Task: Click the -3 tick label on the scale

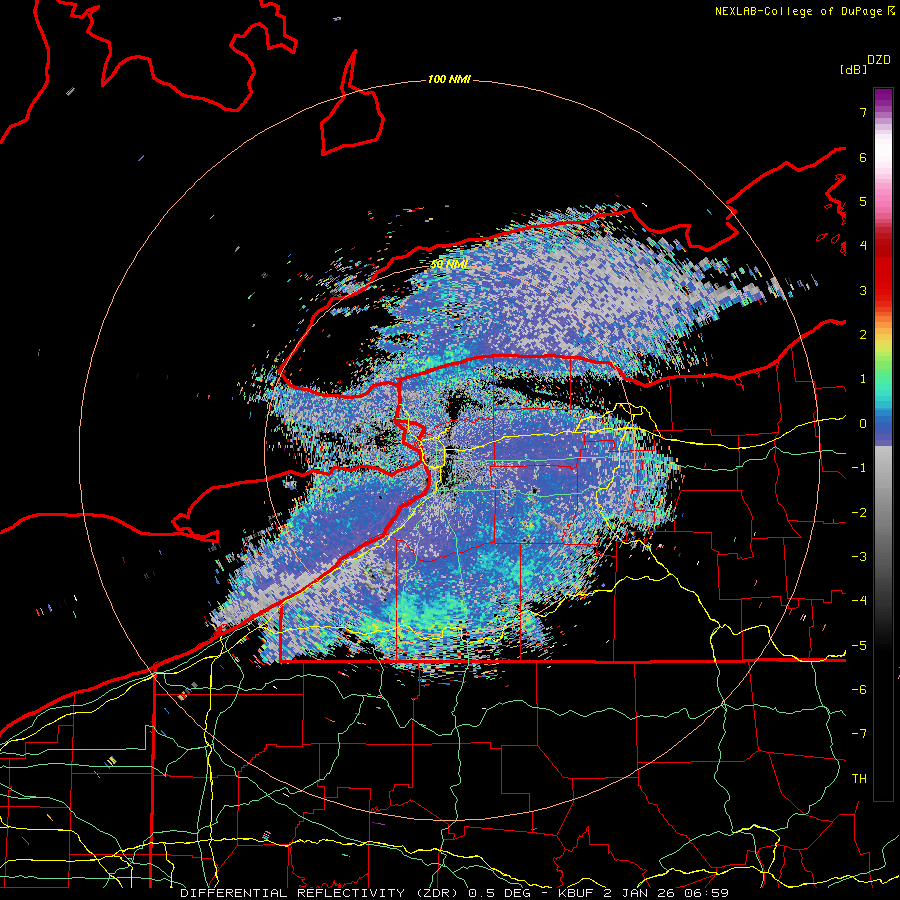Action: (x=859, y=557)
